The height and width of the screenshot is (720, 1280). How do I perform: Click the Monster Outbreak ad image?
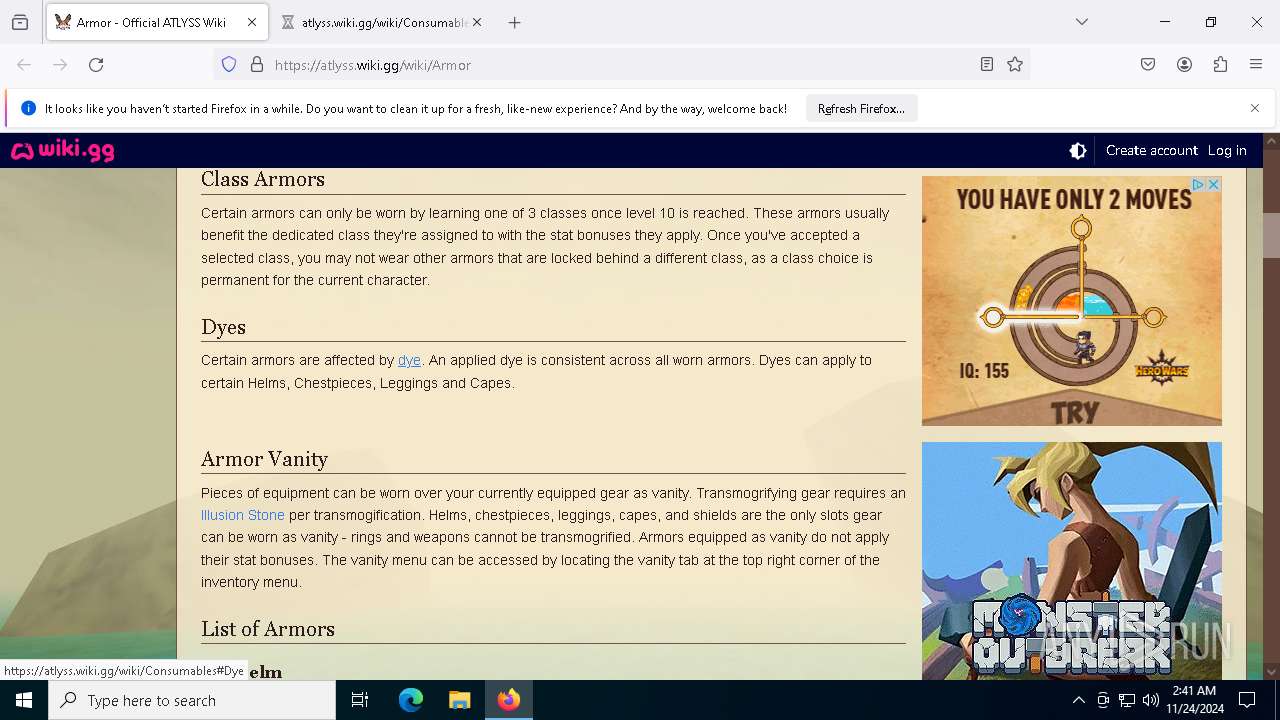pyautogui.click(x=1072, y=561)
